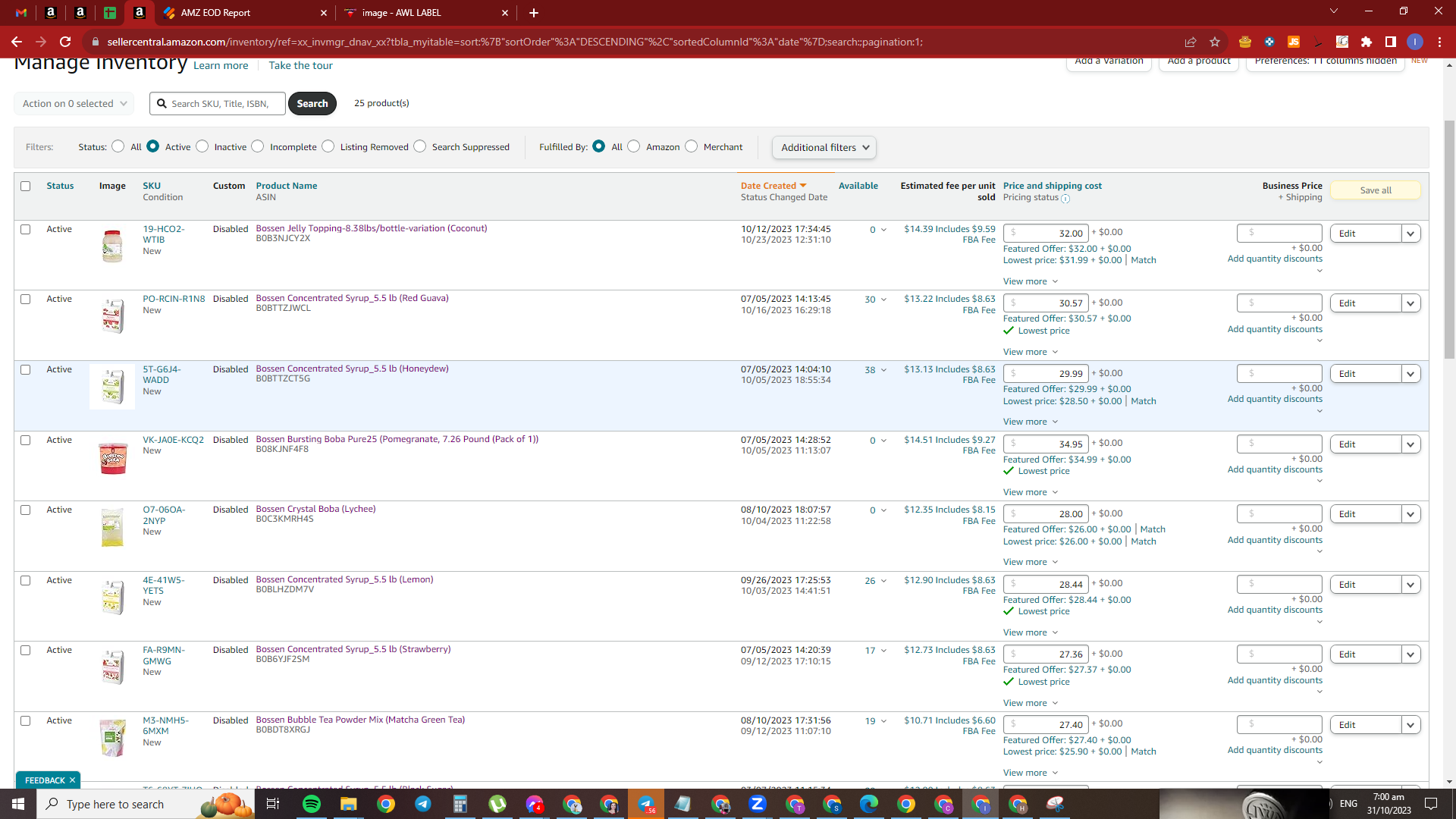This screenshot has width=1456, height=819.
Task: Switch to the AMZ EOD Report tab
Action: point(245,13)
